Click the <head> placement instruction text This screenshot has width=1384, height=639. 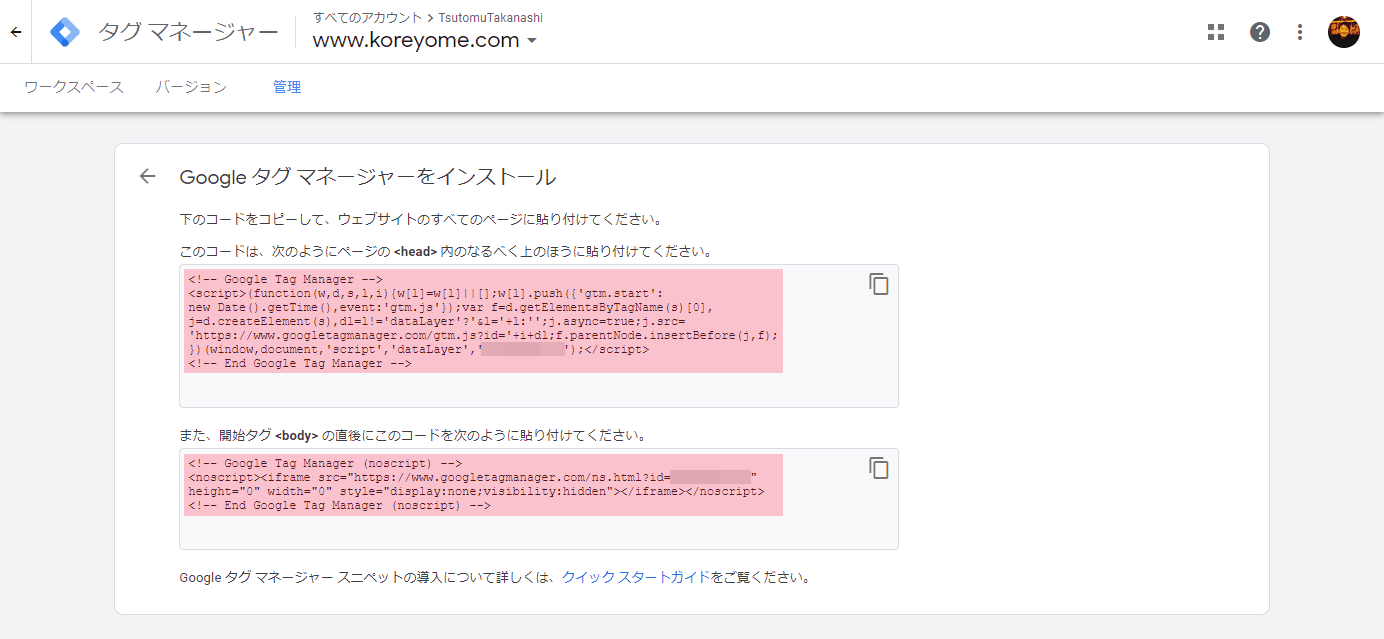pos(446,251)
